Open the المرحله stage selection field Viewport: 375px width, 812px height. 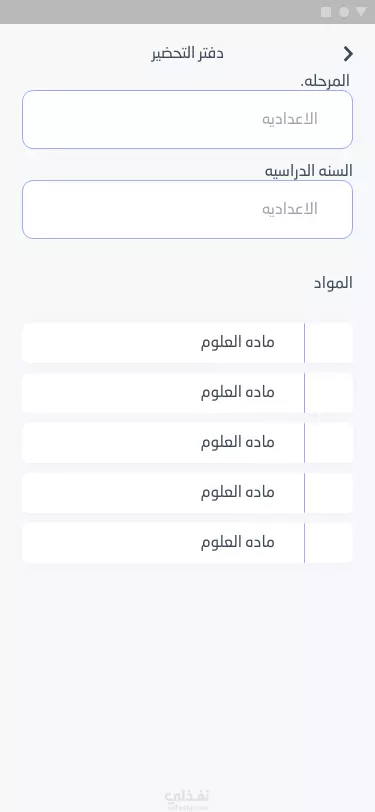[188, 120]
